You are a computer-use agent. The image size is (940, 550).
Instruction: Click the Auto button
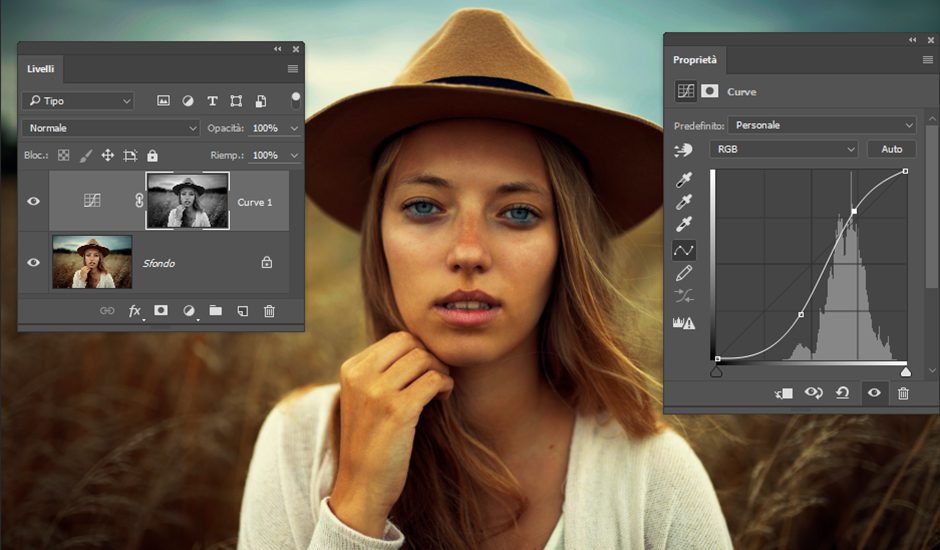892,149
